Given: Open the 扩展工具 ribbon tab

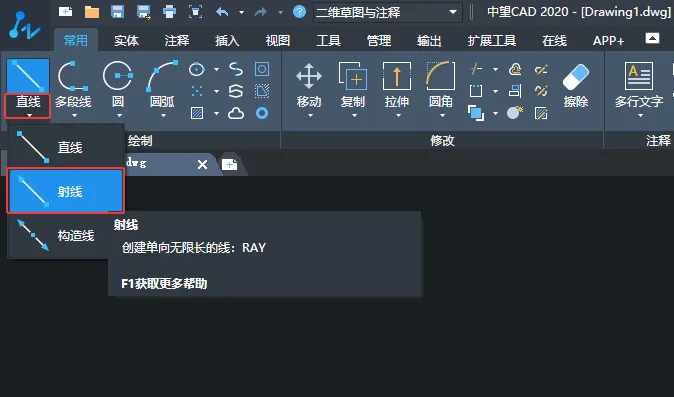Looking at the screenshot, I should coord(492,40).
